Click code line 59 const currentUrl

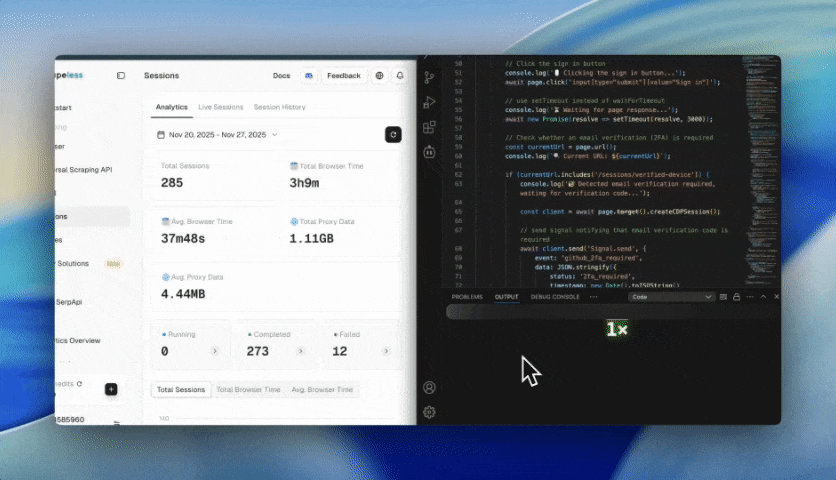point(560,147)
